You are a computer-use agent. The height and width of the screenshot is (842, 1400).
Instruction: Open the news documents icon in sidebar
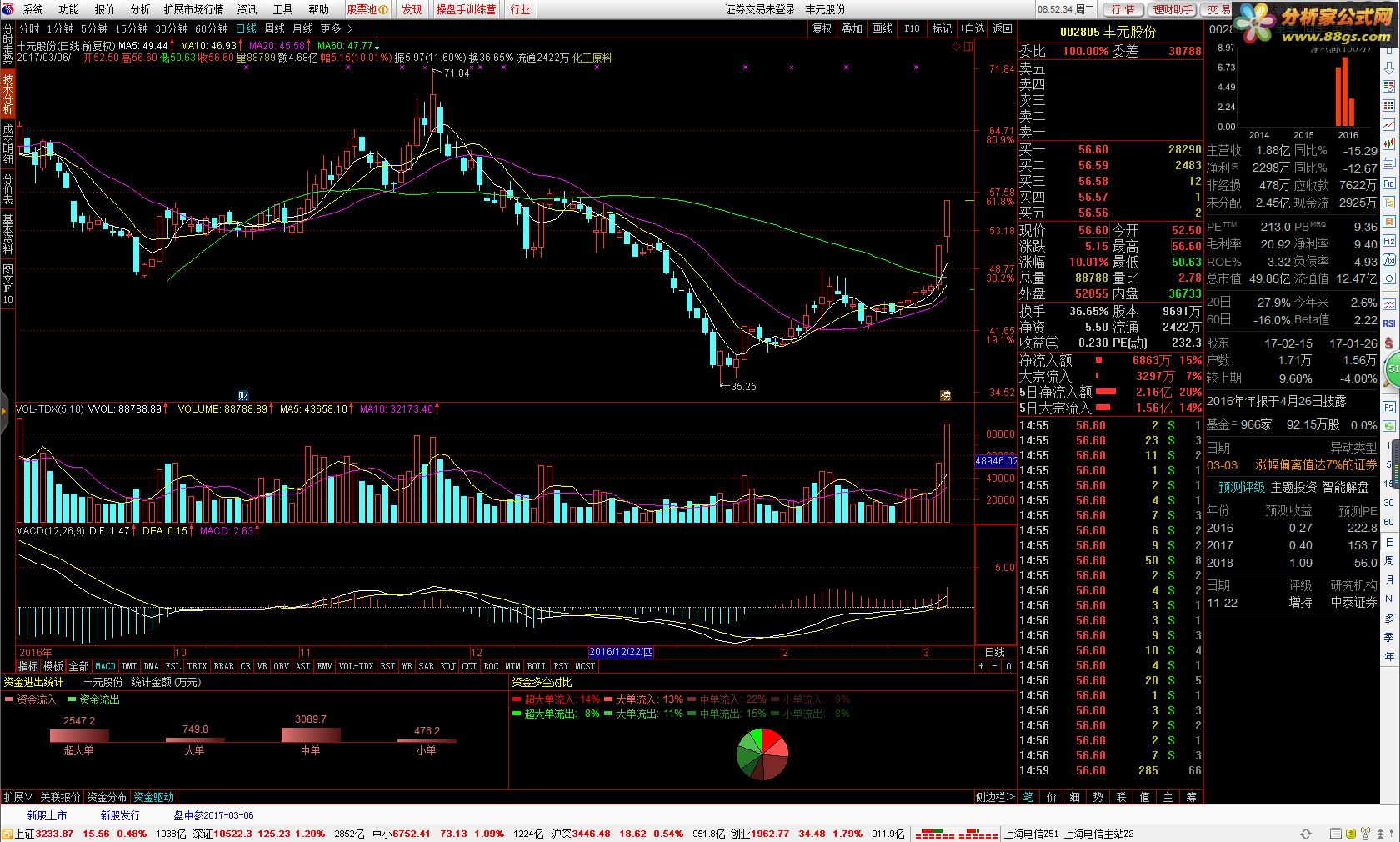[x=1388, y=163]
